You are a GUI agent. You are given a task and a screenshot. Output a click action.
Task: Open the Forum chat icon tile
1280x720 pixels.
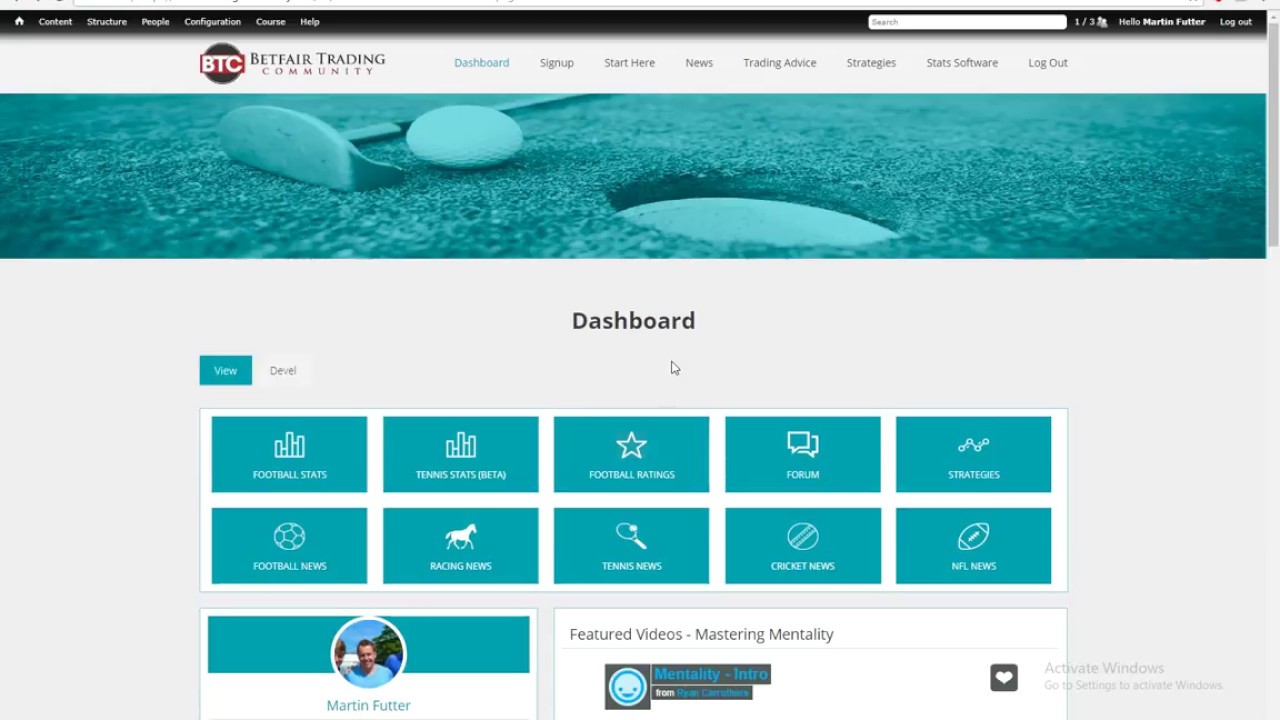click(x=802, y=455)
